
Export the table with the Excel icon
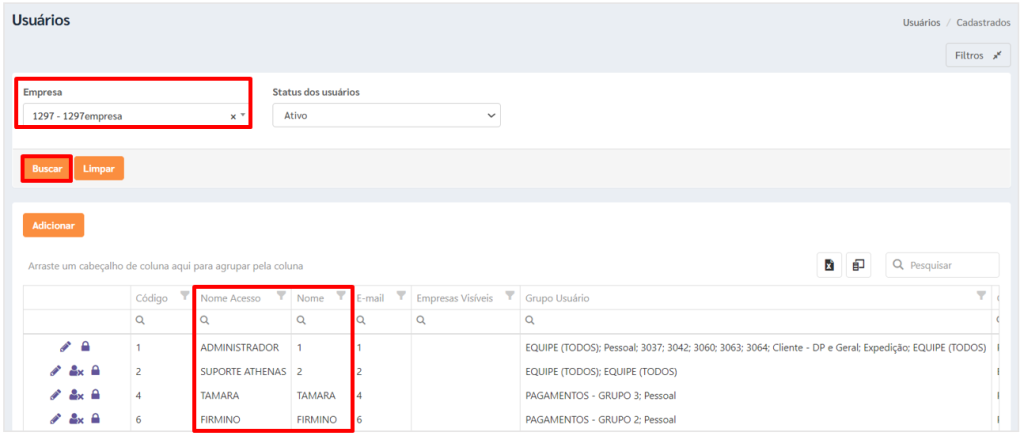[829, 265]
